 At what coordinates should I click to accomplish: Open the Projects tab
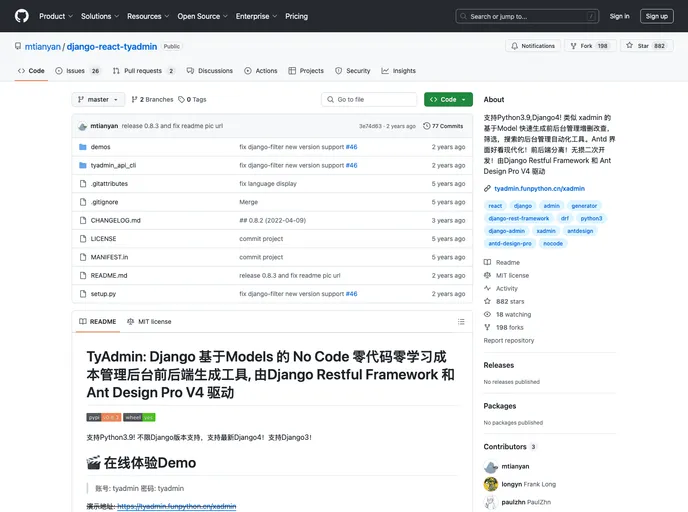306,71
